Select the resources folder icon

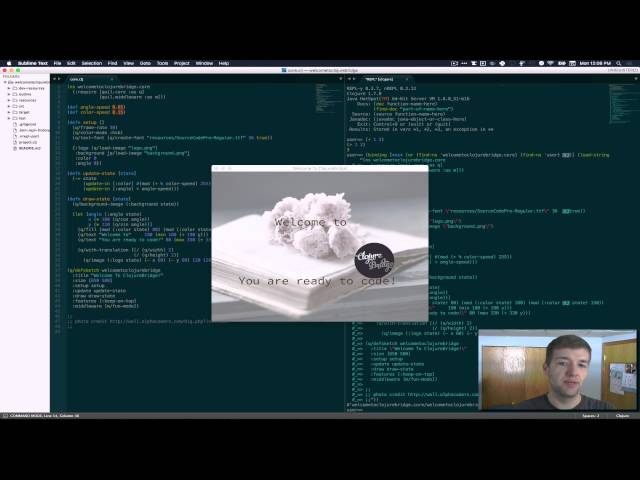point(15,100)
